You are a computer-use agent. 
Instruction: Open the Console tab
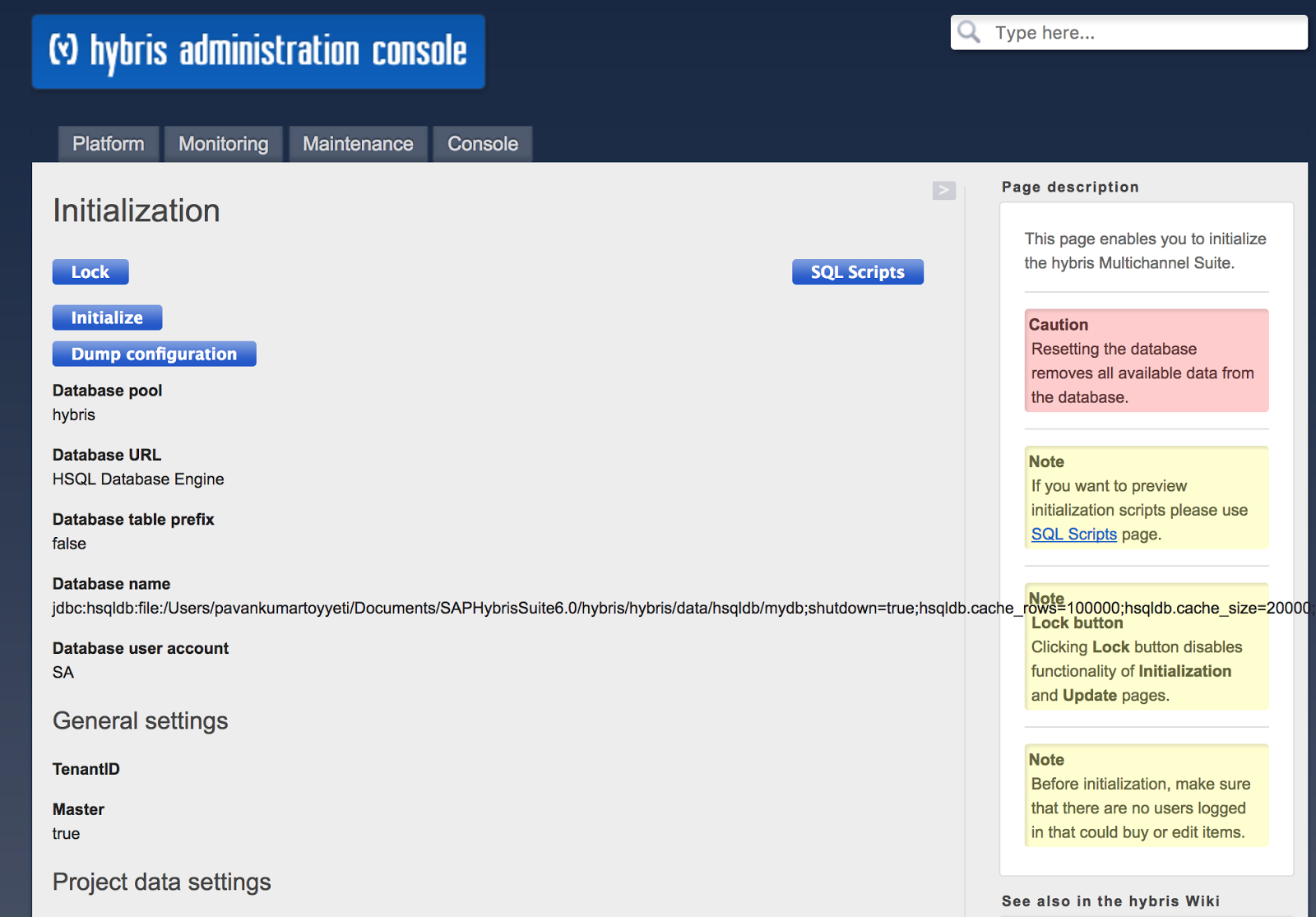482,143
